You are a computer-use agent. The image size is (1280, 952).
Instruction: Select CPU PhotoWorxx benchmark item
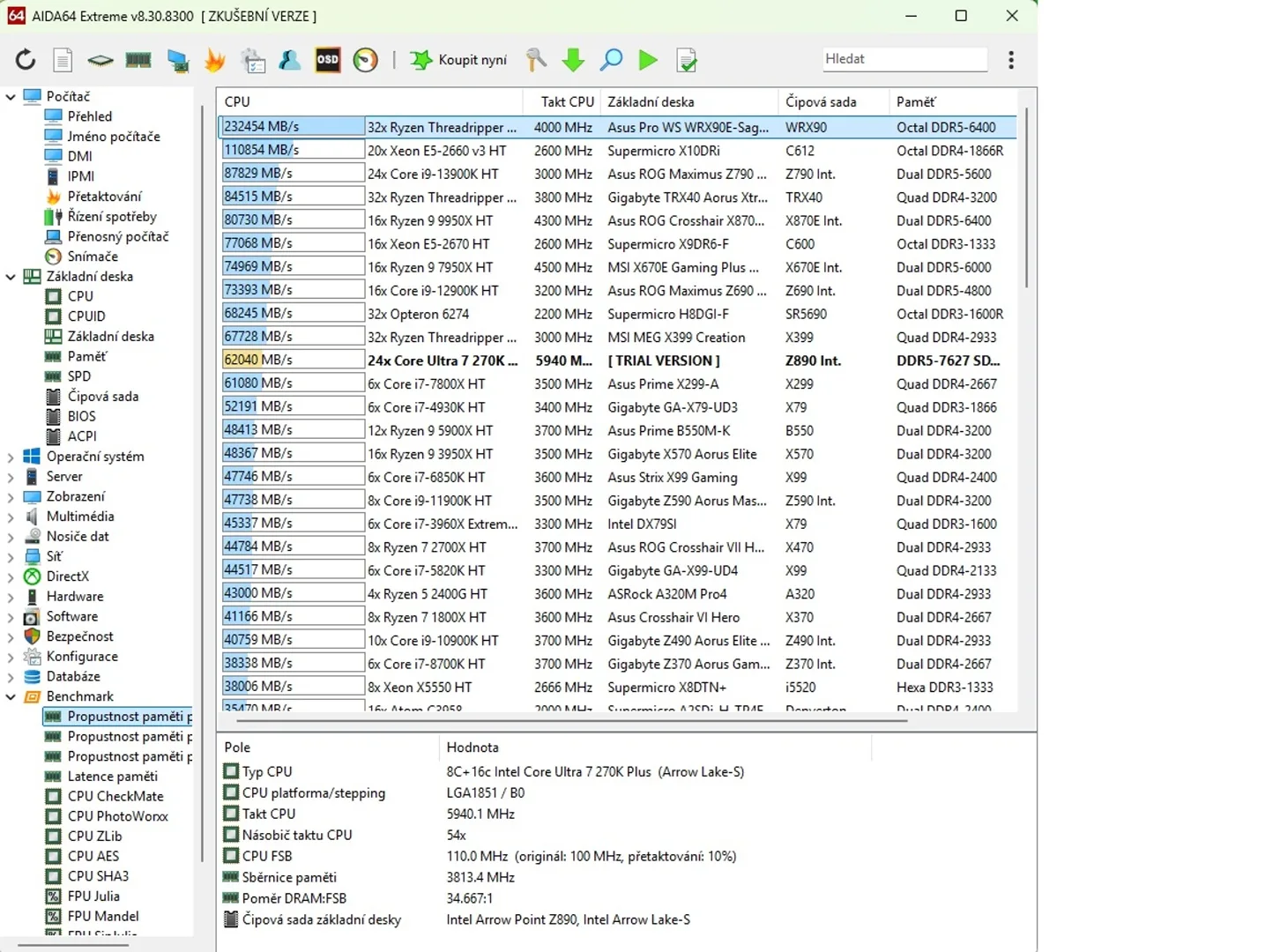(118, 816)
